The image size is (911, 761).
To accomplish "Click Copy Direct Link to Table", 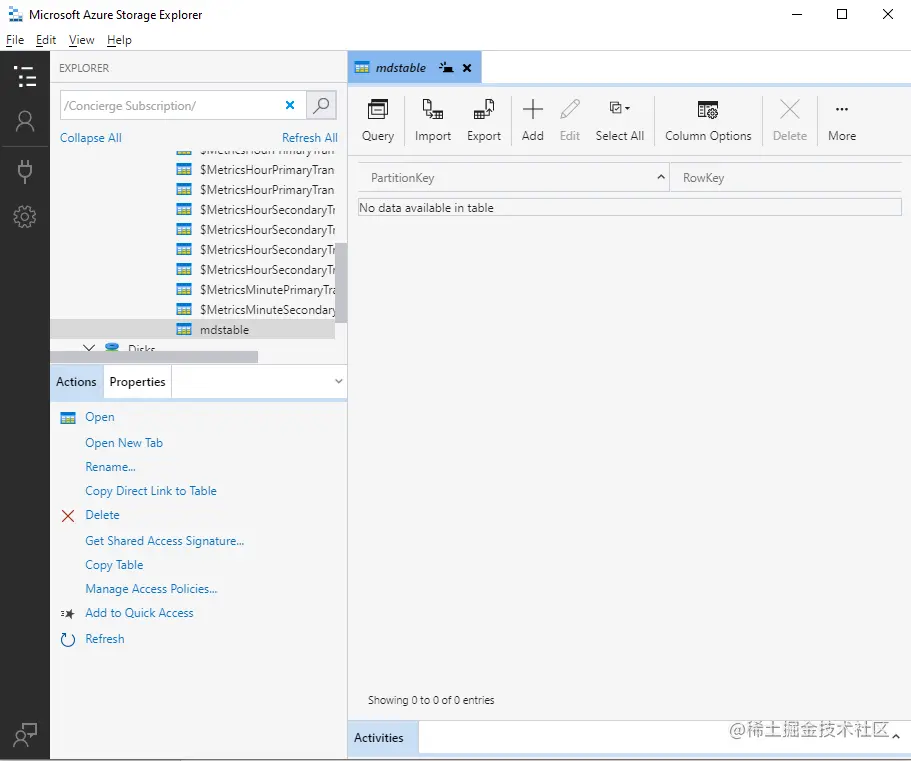I will (x=151, y=490).
